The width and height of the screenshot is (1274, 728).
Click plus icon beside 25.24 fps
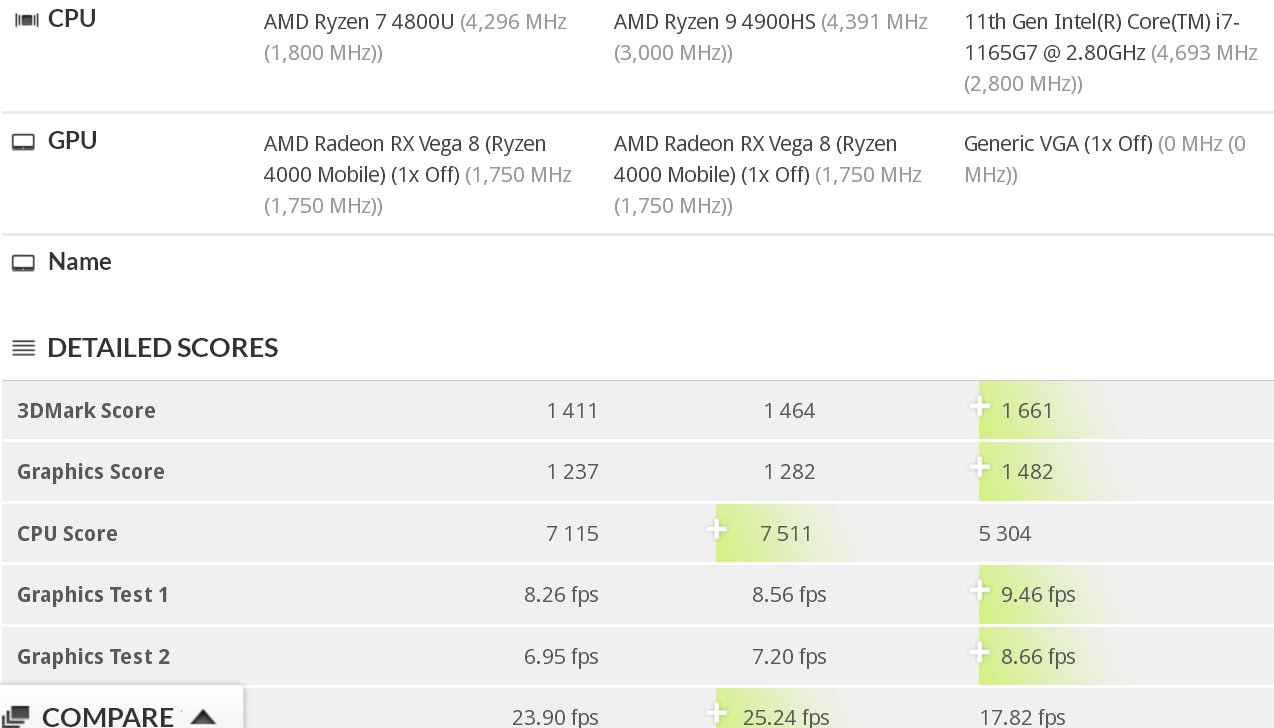point(716,713)
